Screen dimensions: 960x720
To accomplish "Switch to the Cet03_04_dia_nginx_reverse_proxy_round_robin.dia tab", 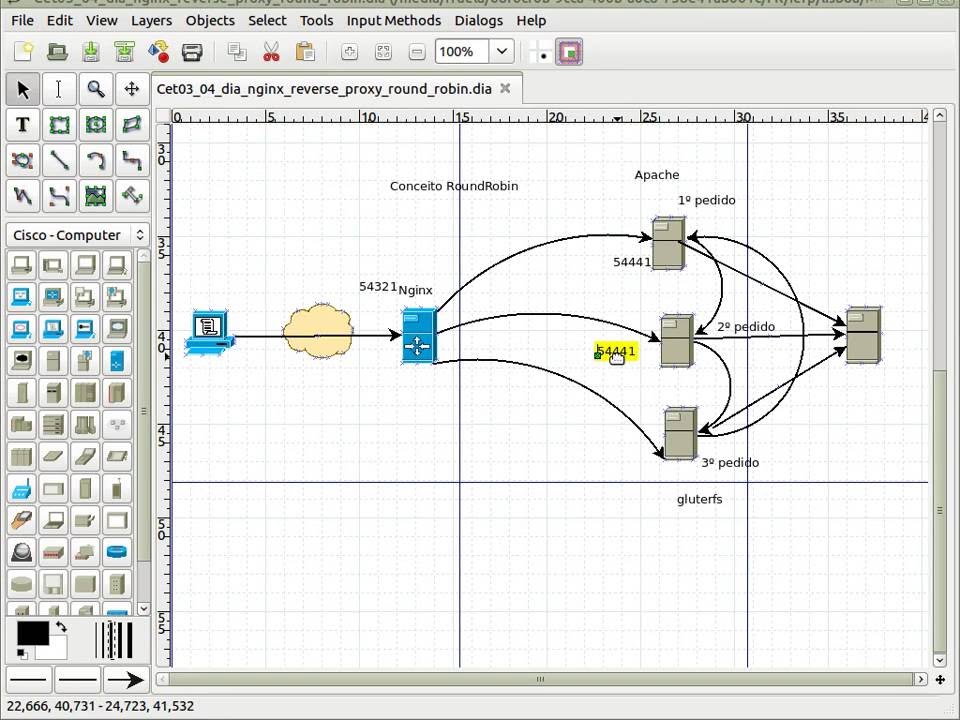I will tap(324, 89).
